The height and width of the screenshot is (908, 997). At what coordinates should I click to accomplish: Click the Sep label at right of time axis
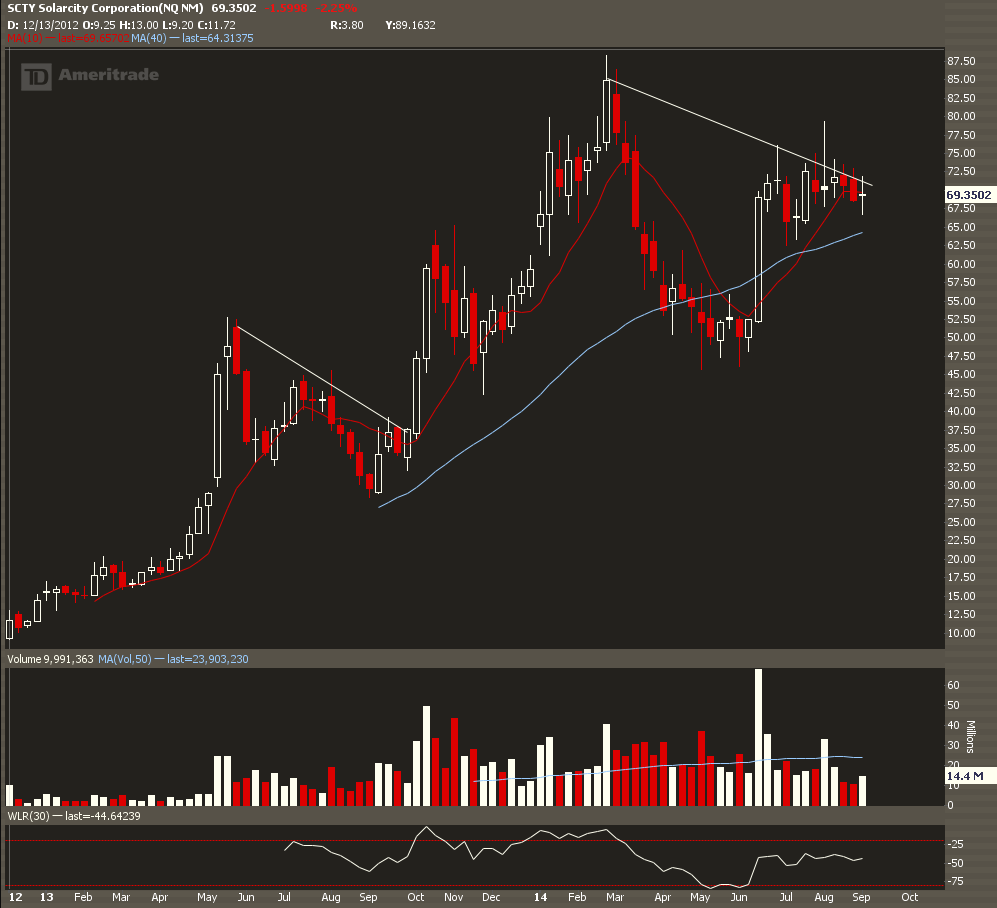coord(861,897)
